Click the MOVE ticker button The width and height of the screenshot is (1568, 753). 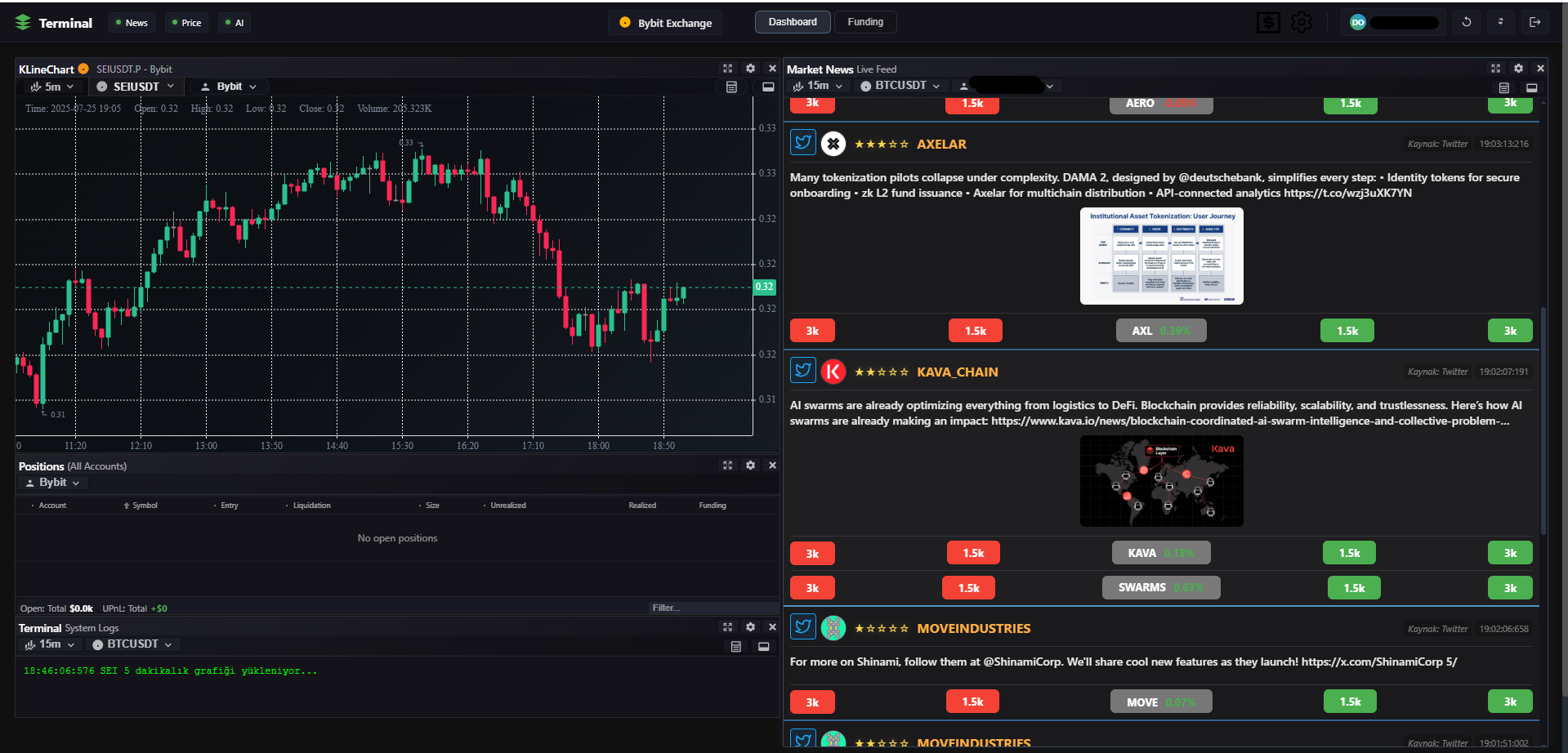click(1161, 702)
